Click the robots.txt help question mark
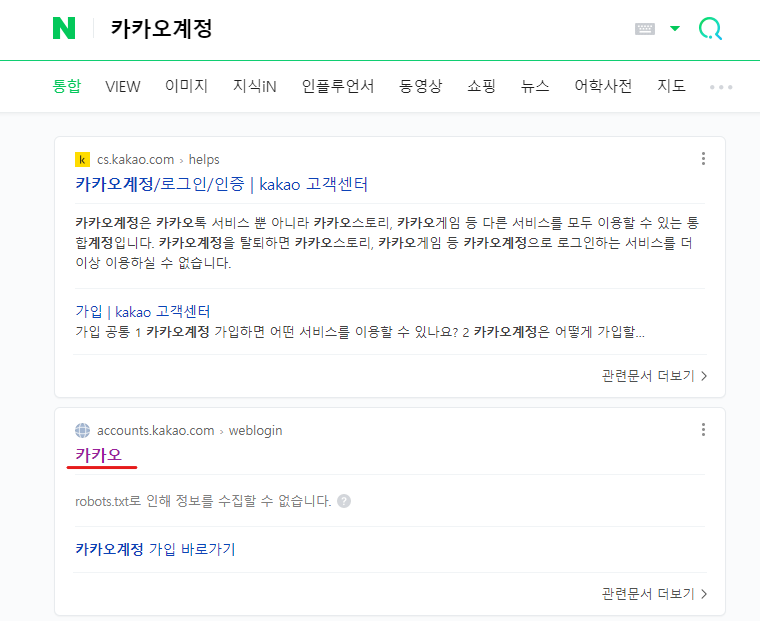Screen dimensions: 760x621 click(344, 501)
